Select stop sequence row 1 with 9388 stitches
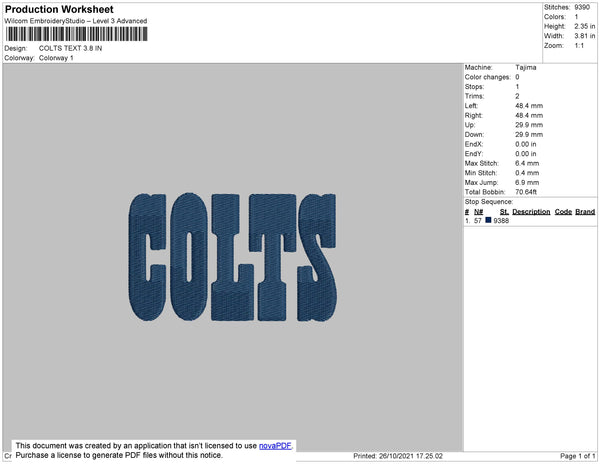This screenshot has width=600, height=464. pos(530,221)
